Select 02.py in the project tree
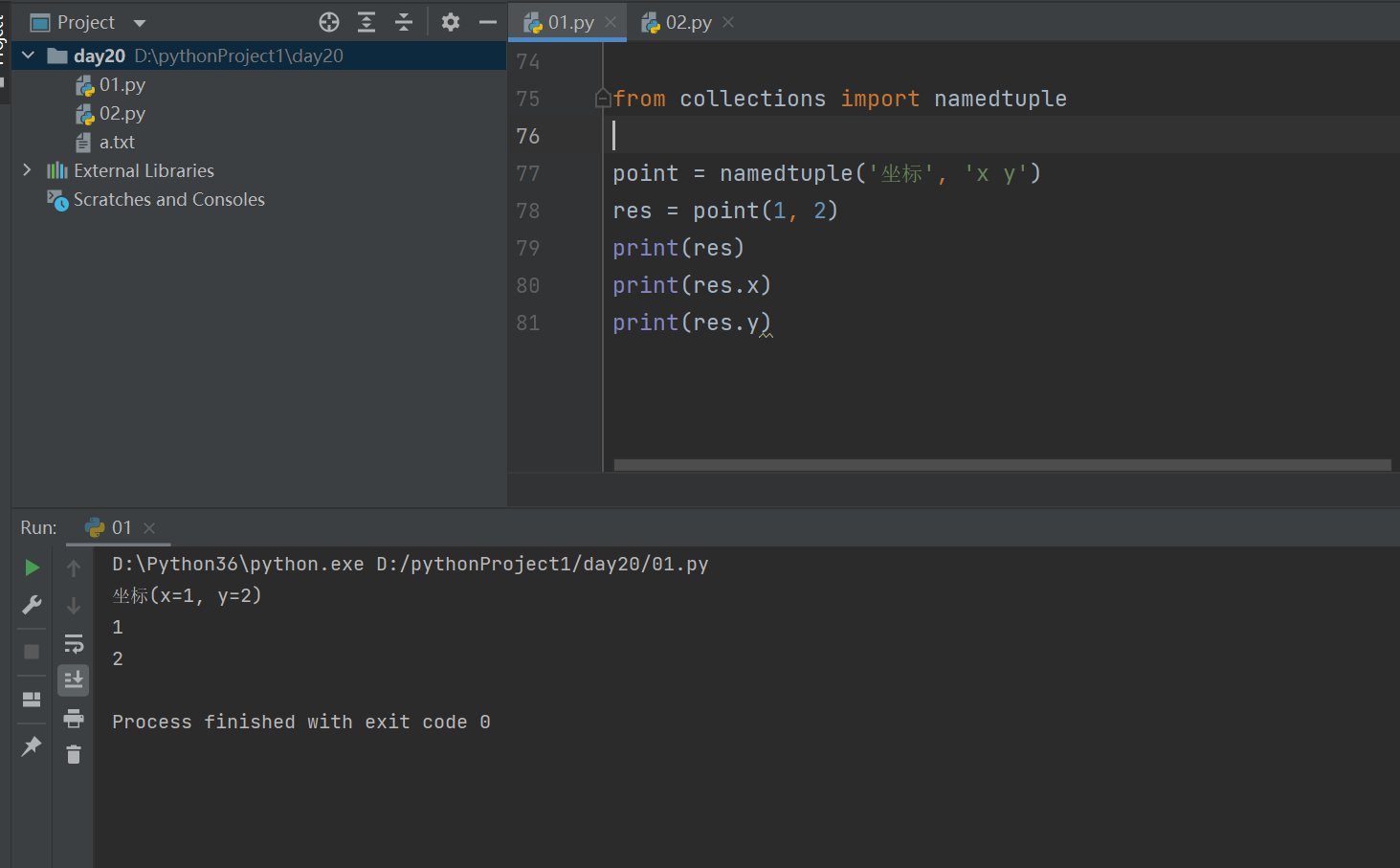 click(x=122, y=114)
